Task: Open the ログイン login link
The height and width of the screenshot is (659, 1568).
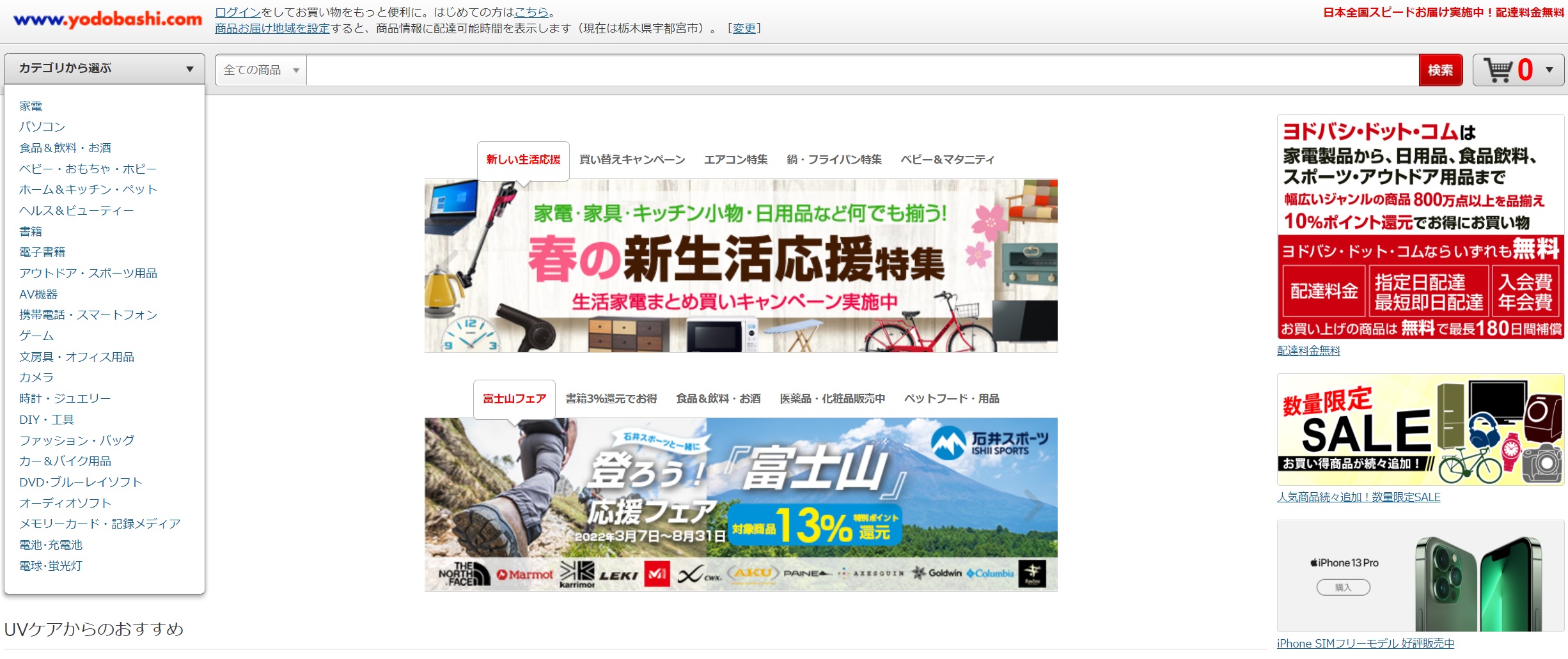Action: [237, 12]
